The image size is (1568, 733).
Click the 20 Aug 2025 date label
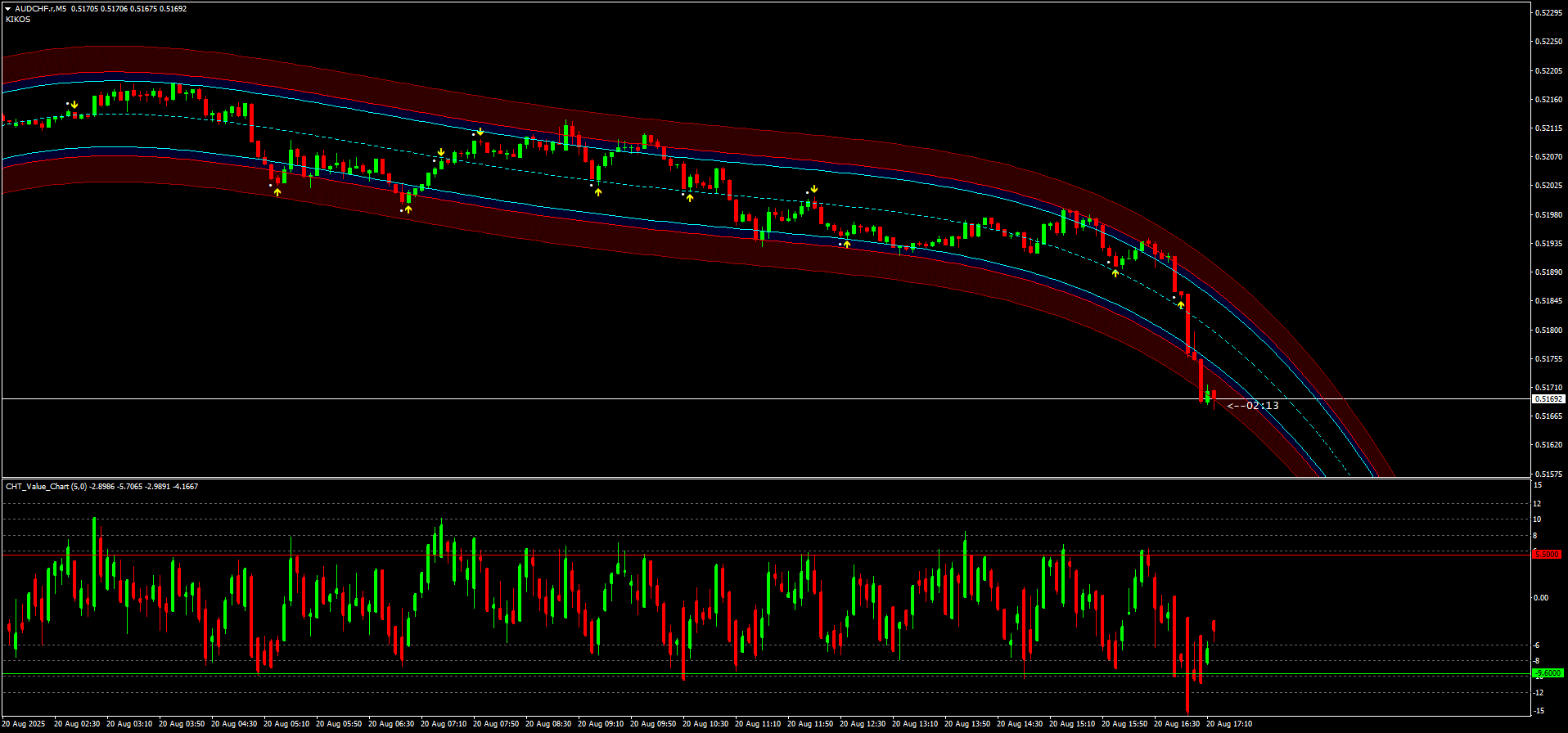pos(25,724)
